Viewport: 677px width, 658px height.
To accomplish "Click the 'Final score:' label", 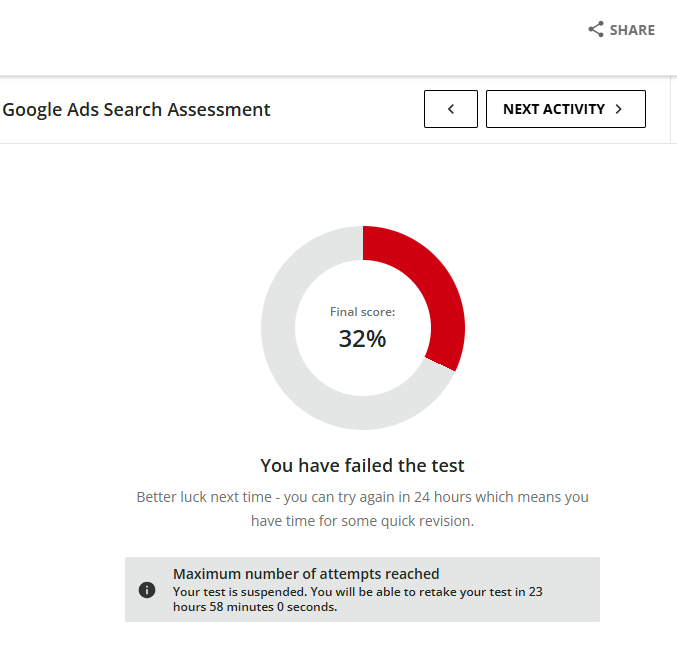I will click(x=362, y=312).
